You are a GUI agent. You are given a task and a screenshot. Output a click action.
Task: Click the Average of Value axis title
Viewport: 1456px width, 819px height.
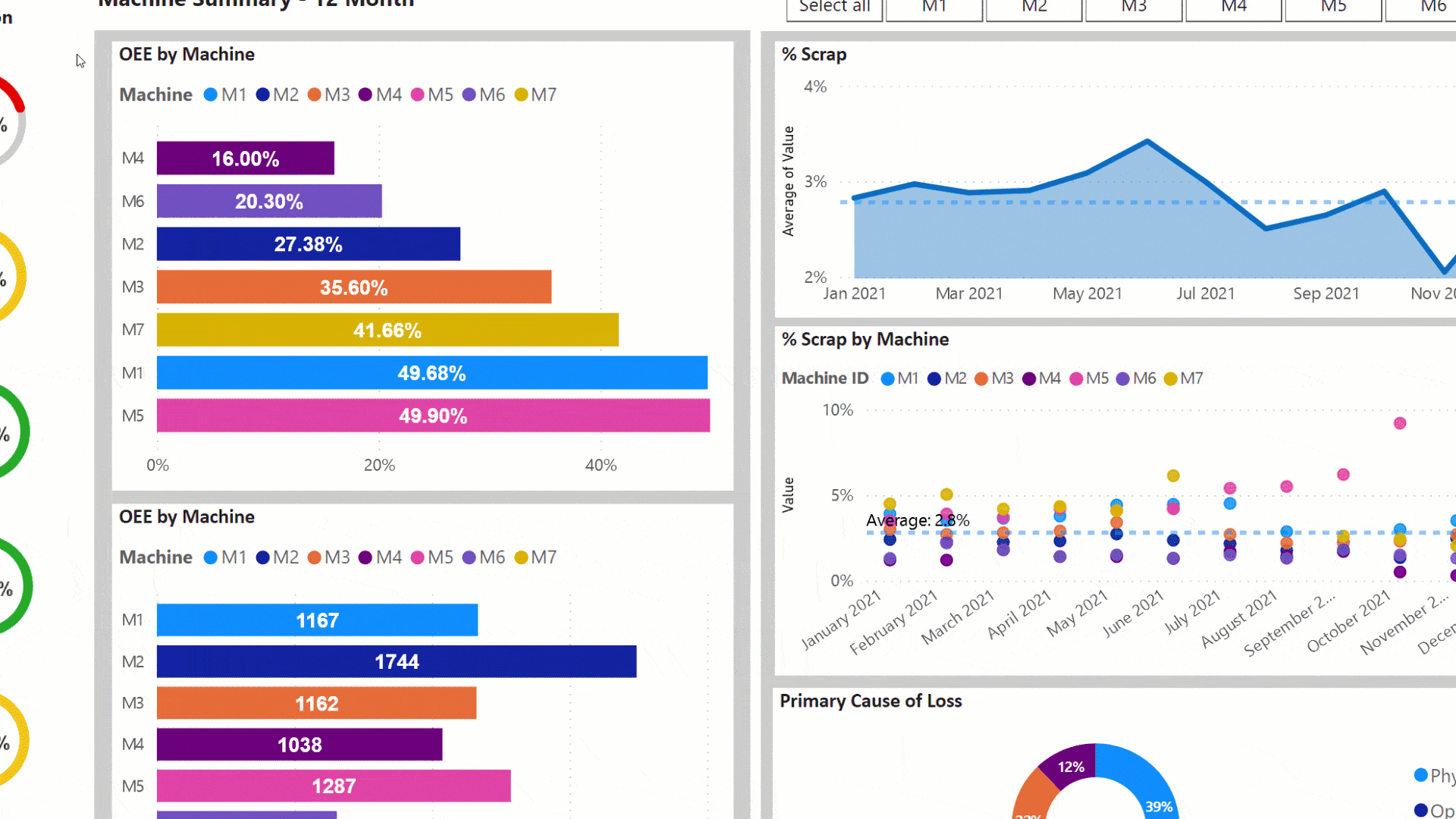coord(789,180)
